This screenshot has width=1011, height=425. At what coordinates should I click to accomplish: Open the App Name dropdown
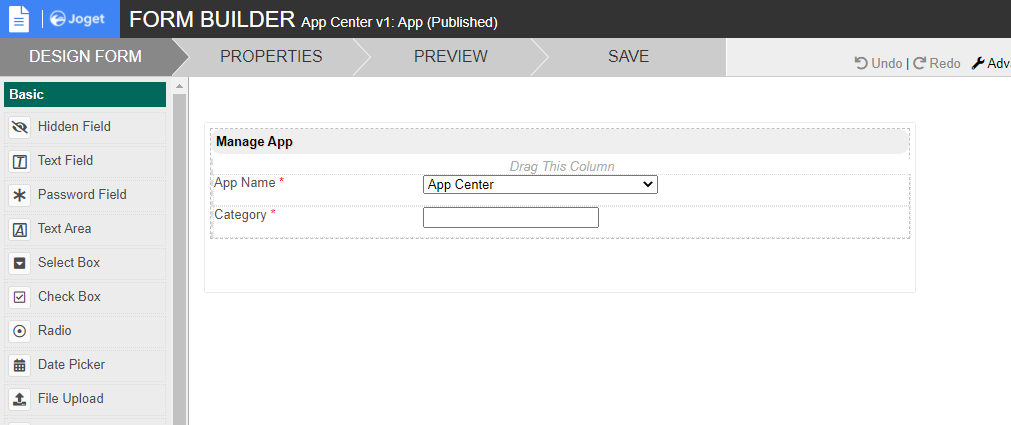tap(540, 184)
